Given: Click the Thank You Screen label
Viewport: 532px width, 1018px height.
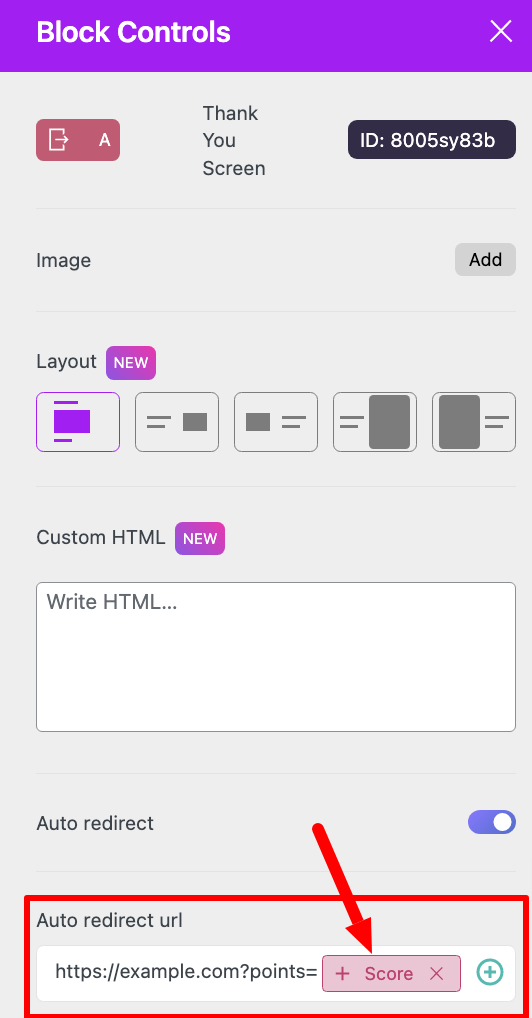Looking at the screenshot, I should [234, 141].
